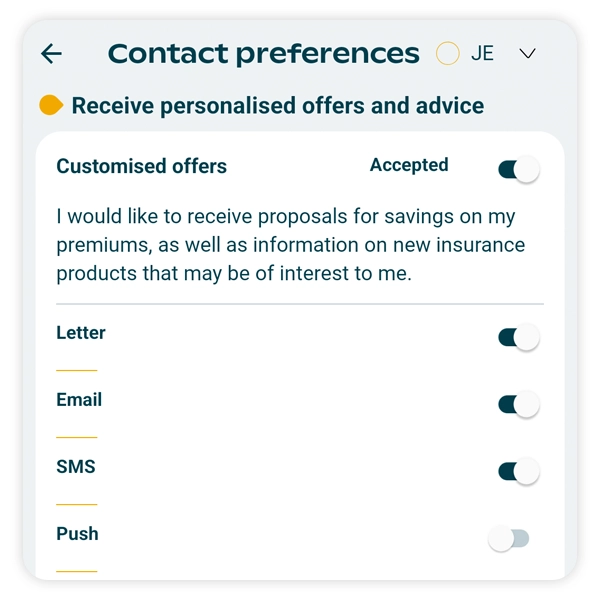Click the Customised offers label
Image resolution: width=600 pixels, height=600 pixels.
[x=141, y=167]
